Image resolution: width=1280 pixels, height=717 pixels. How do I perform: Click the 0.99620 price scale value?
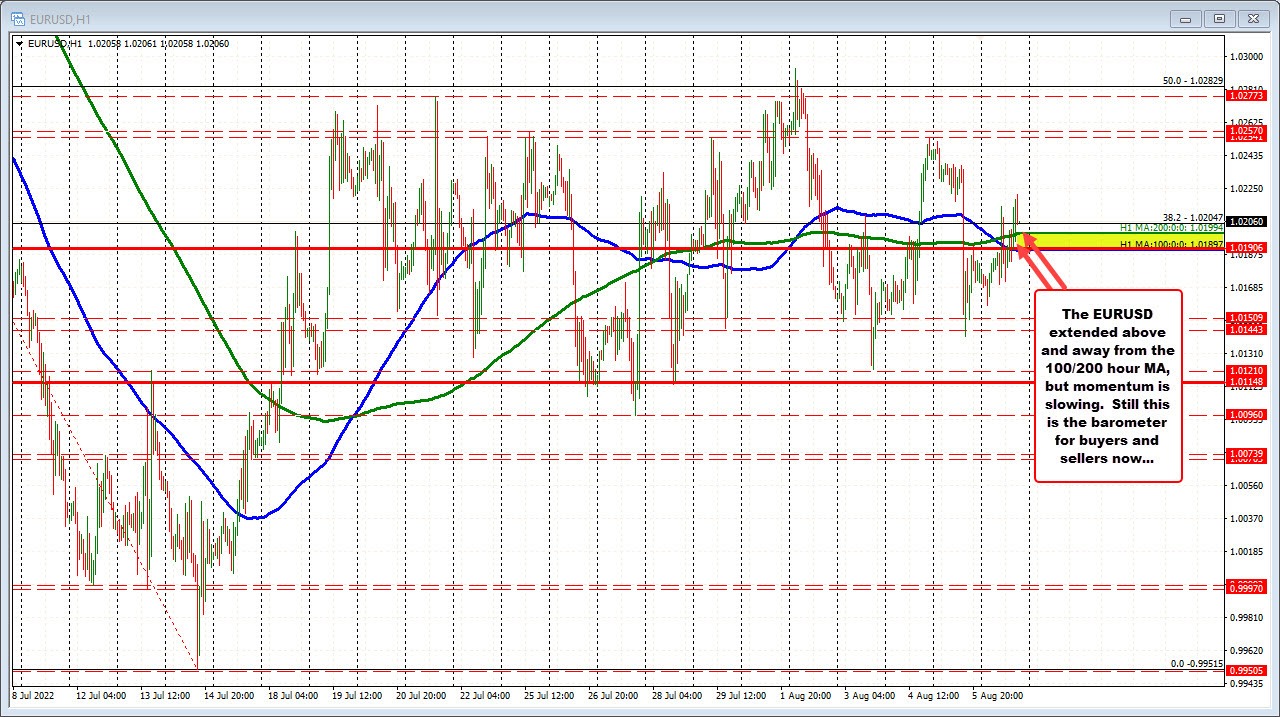click(1247, 651)
